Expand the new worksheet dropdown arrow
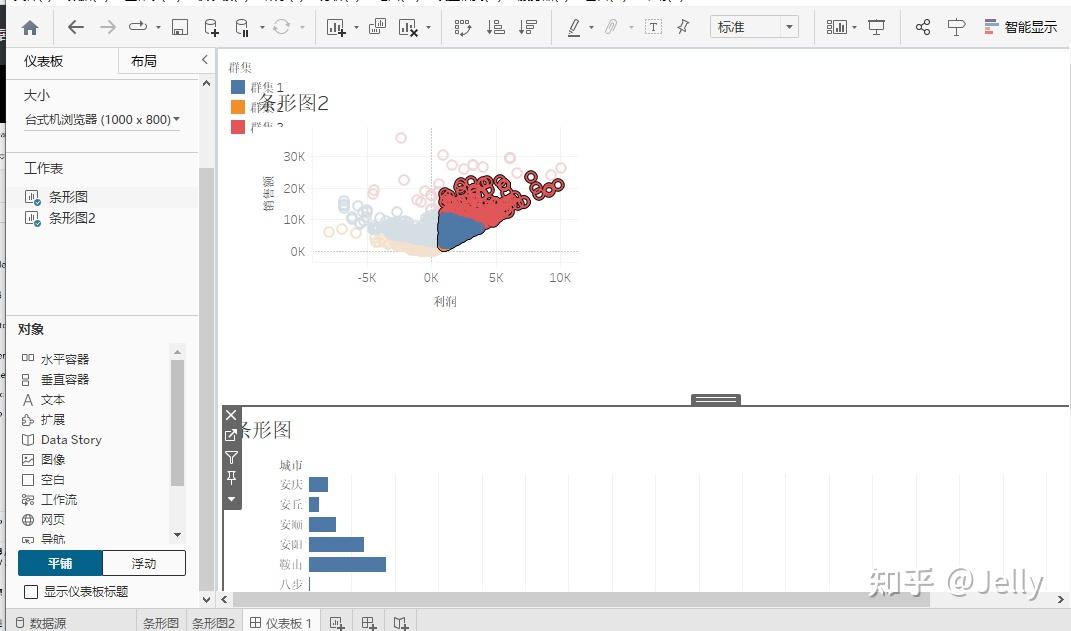The height and width of the screenshot is (631, 1071). (x=356, y=28)
